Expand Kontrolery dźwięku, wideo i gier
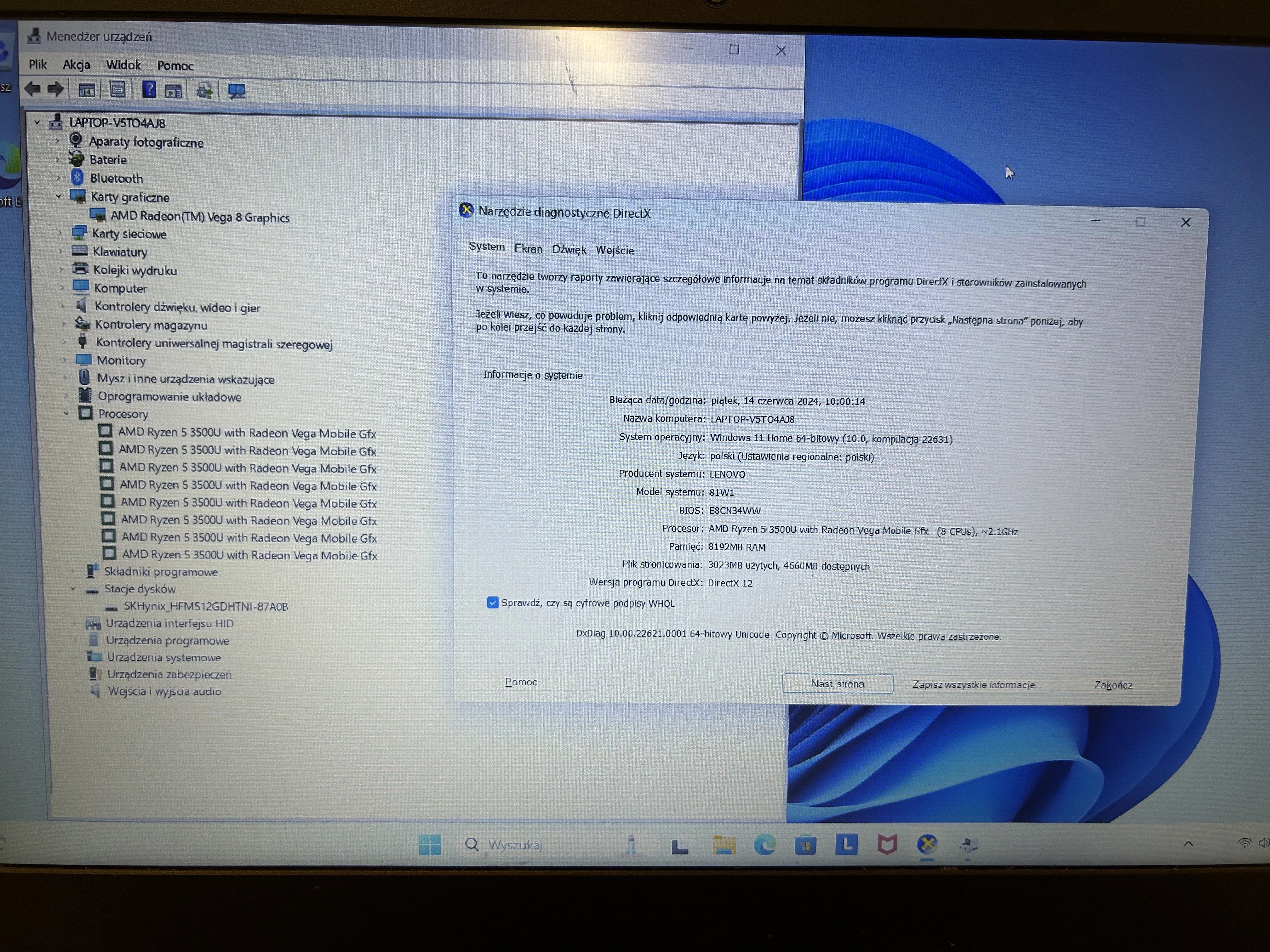Viewport: 1270px width, 952px height. pyautogui.click(x=62, y=306)
